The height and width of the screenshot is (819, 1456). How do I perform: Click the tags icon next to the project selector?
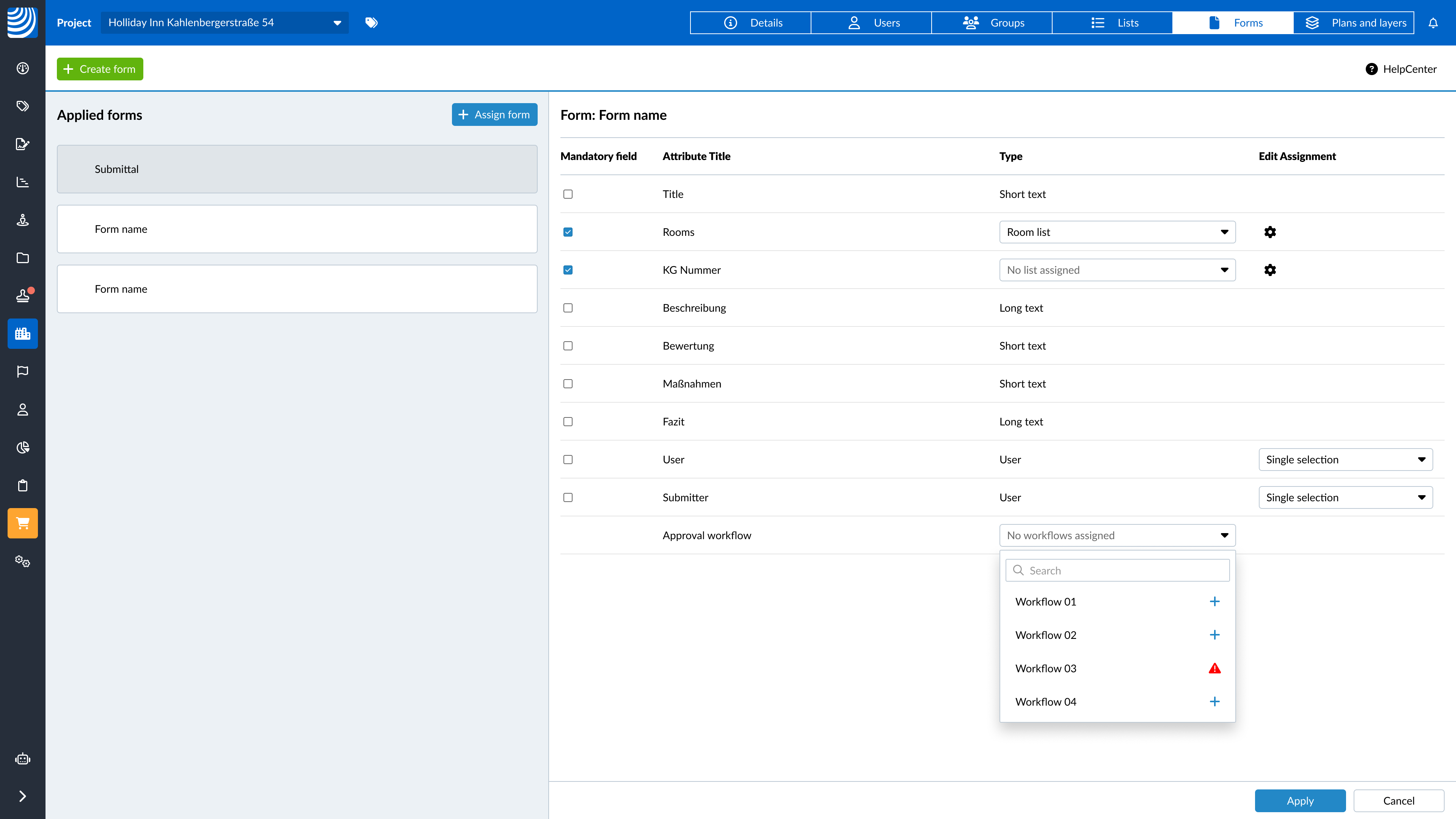(x=371, y=23)
